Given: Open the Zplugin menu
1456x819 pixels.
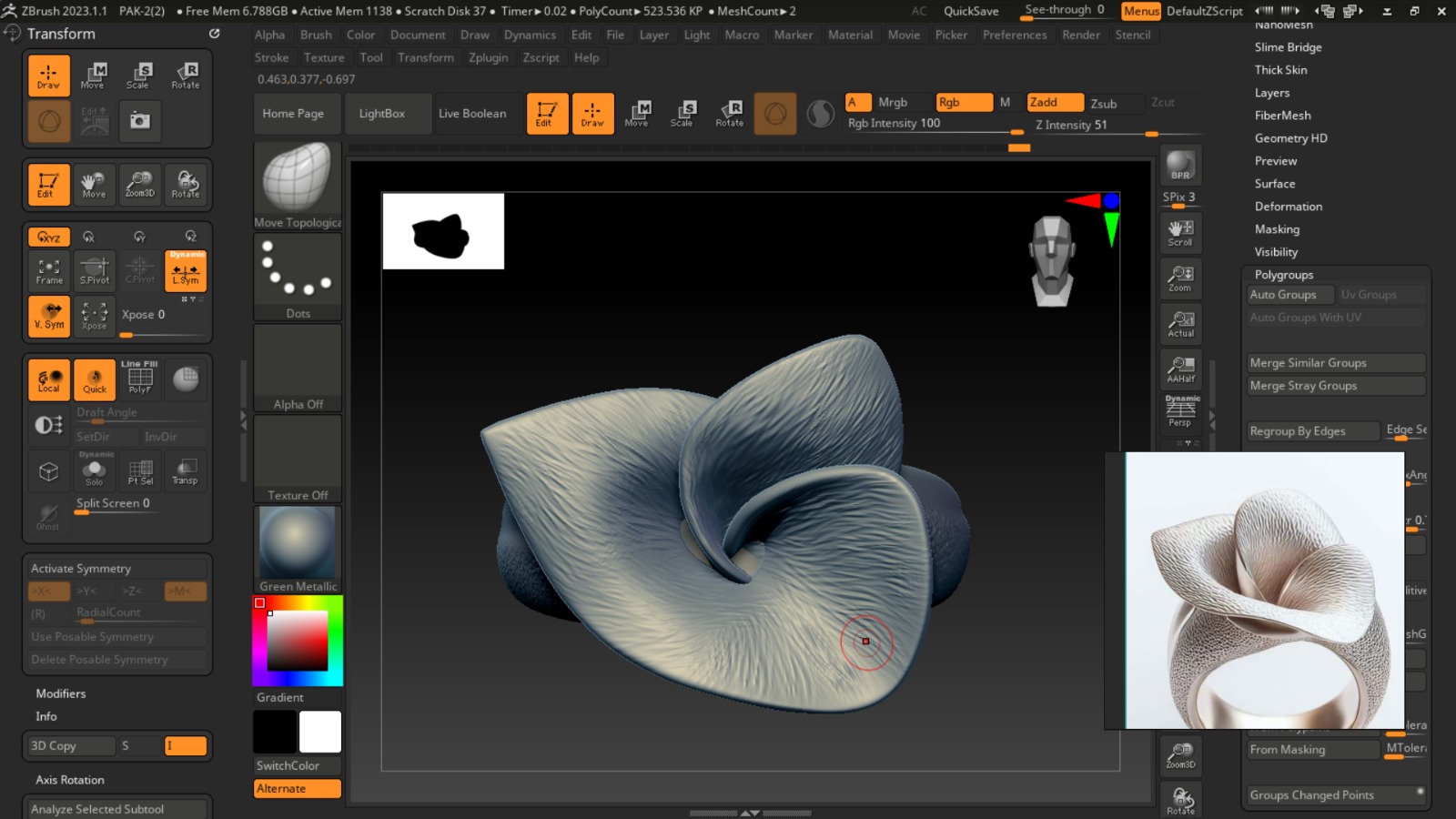Looking at the screenshot, I should click(x=488, y=57).
